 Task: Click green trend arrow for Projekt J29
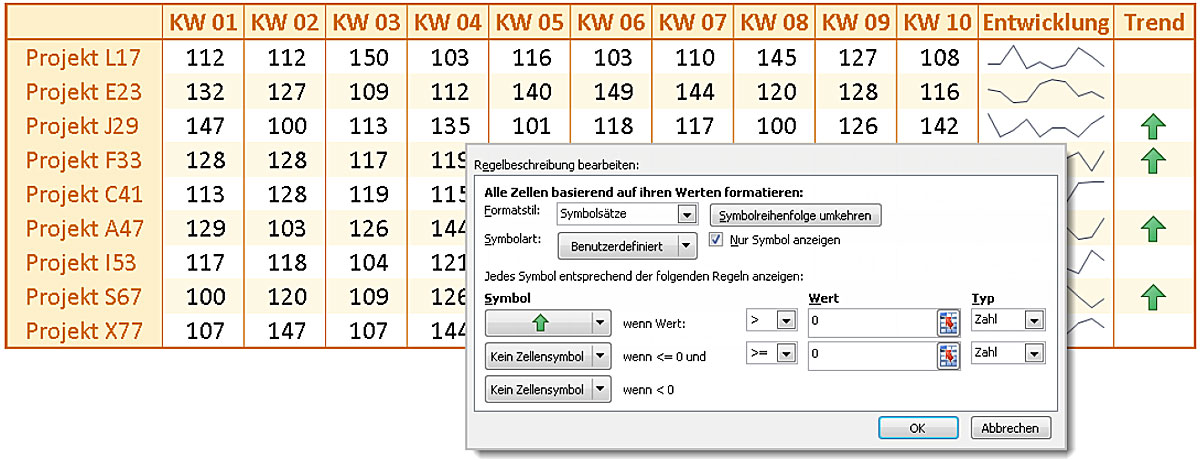pyautogui.click(x=1154, y=126)
